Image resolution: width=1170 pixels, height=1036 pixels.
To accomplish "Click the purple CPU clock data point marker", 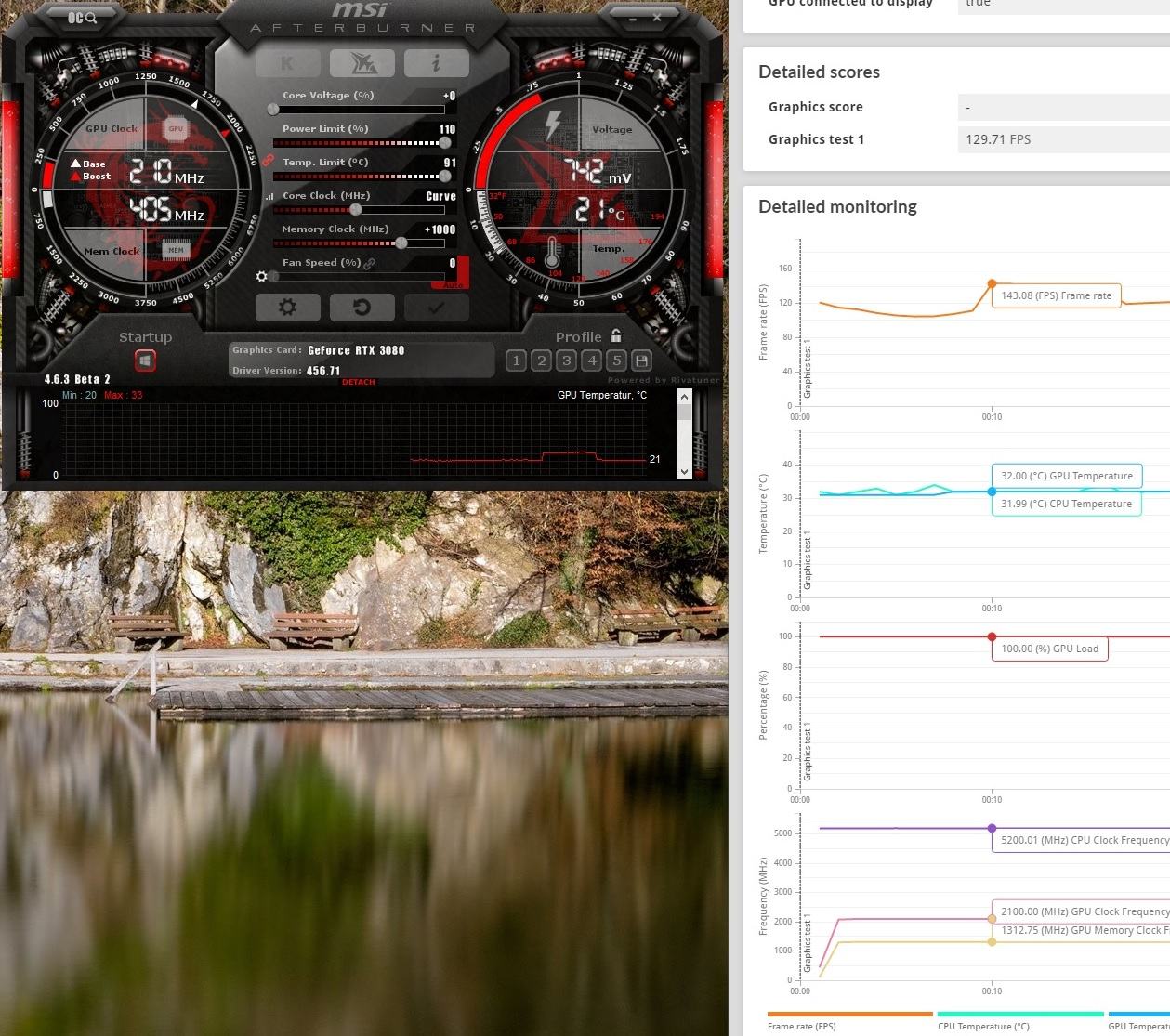I will point(992,828).
